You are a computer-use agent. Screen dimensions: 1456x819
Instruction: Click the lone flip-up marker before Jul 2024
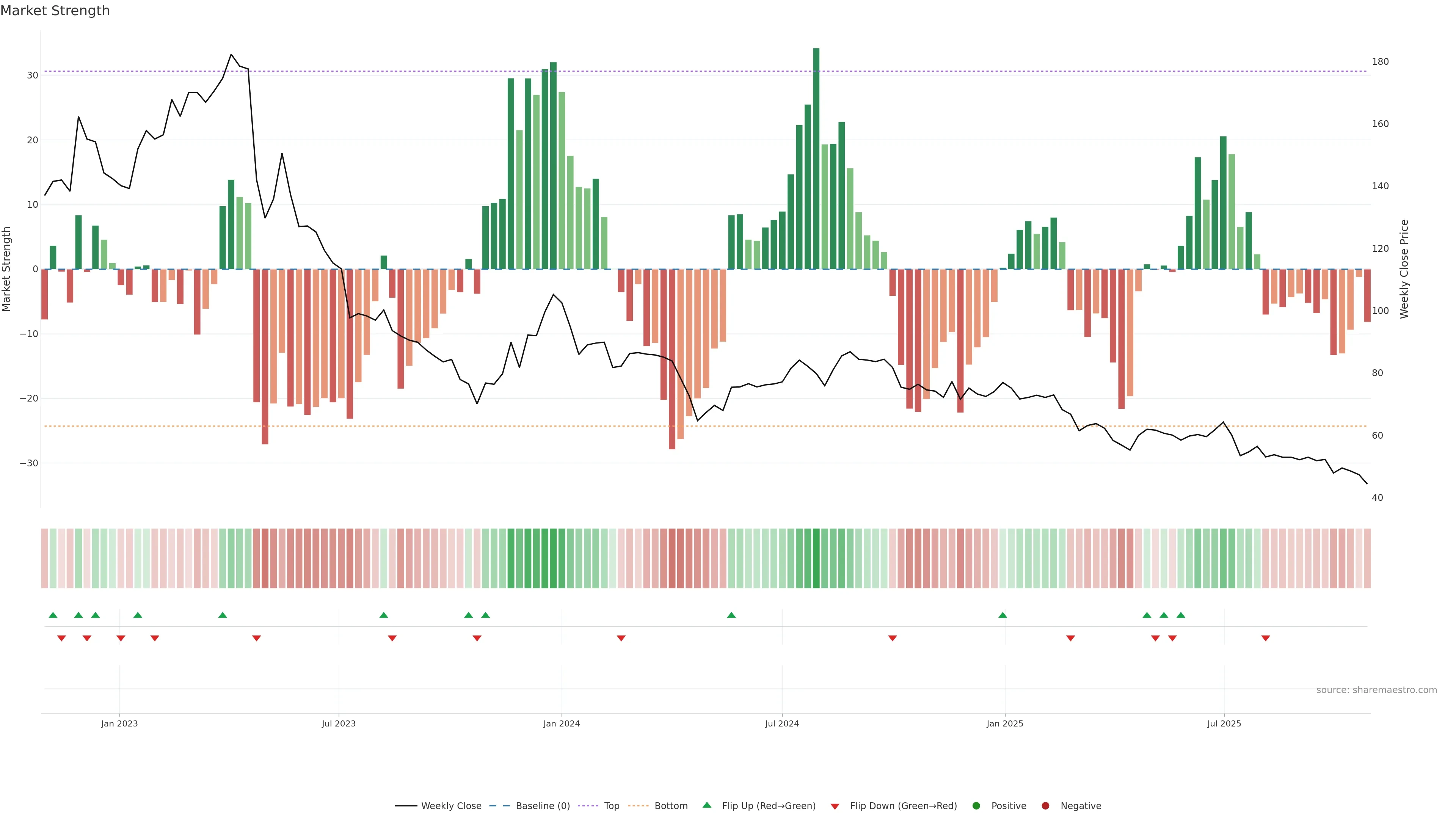coord(731,615)
